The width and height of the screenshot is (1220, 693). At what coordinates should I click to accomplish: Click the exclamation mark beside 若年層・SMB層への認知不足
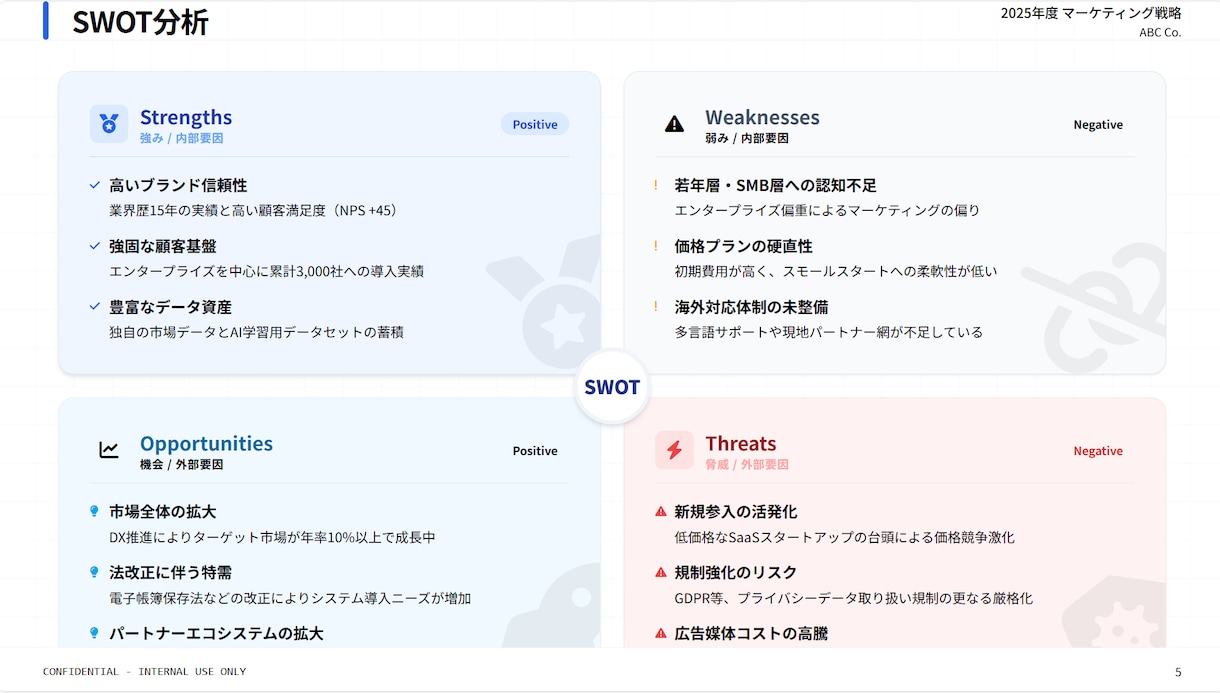656,185
